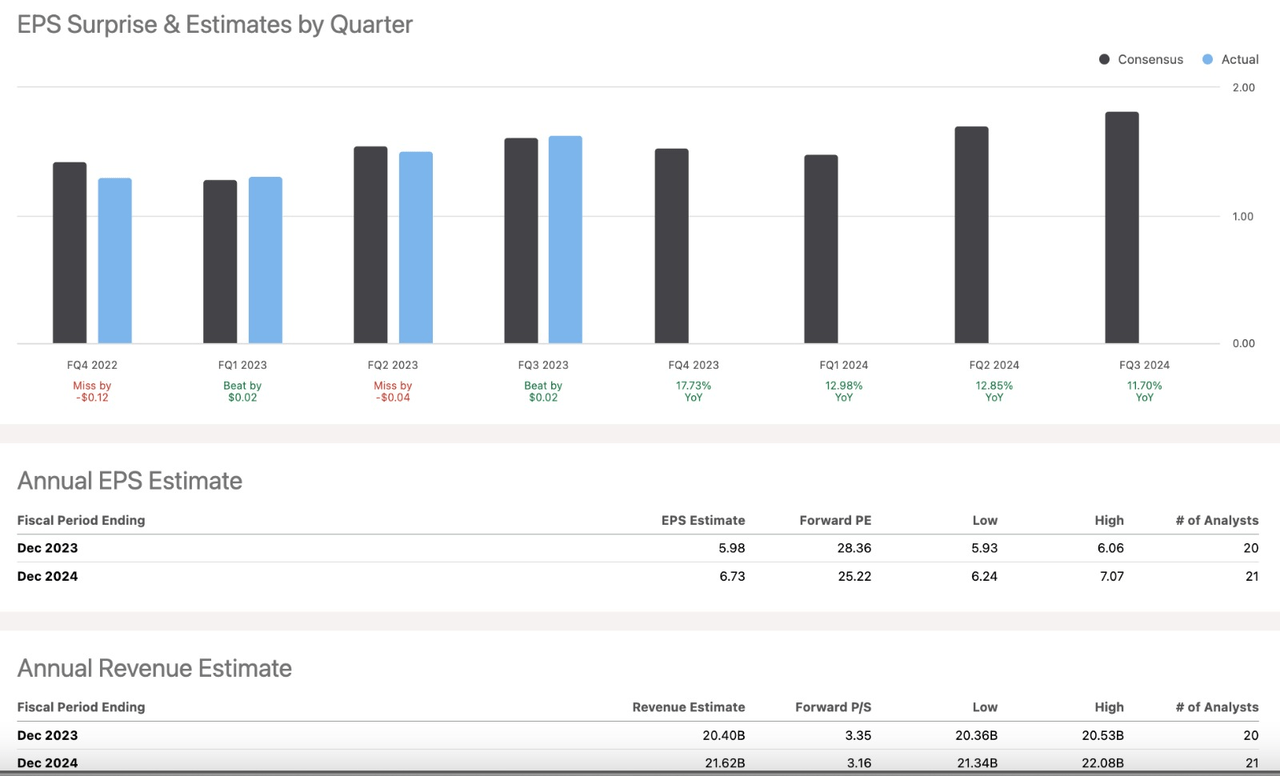Sort by the Forward PE column header
Viewport: 1280px width, 776px height.
click(835, 520)
